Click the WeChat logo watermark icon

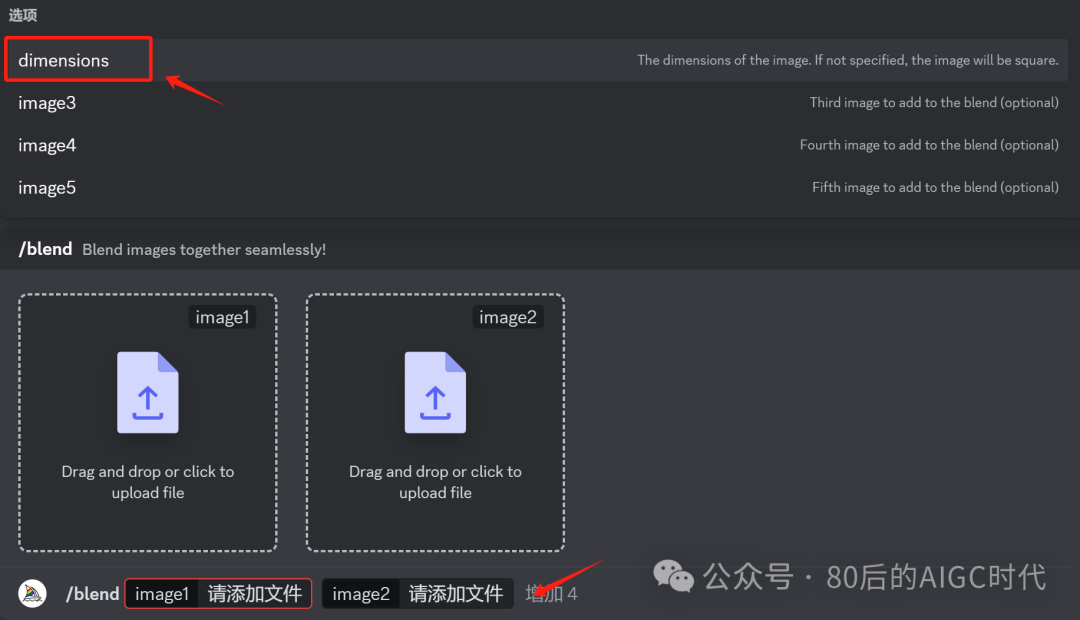(674, 577)
